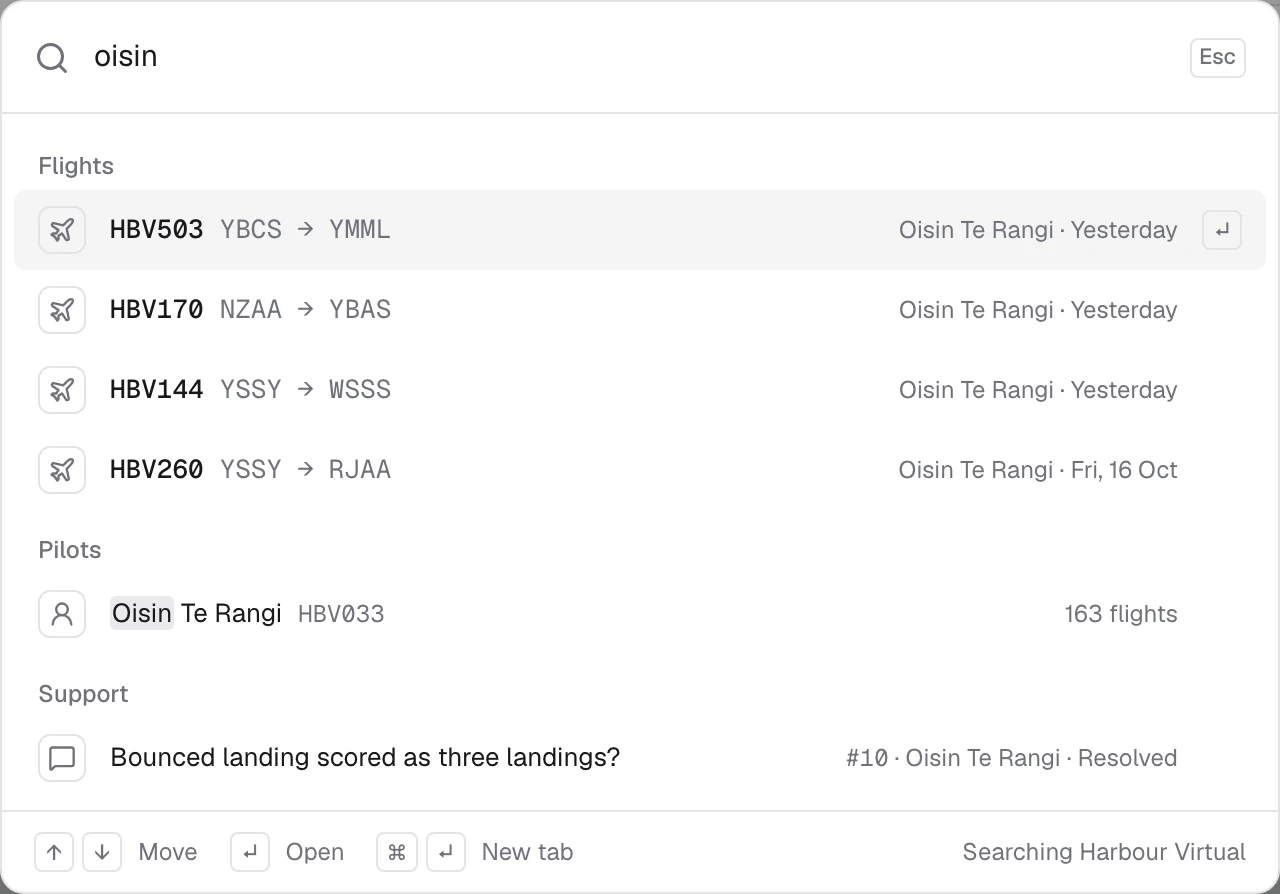Screen dimensions: 1280x894
Task: Open "Bounced landing scored as three landings?" ticket
Action: point(640,758)
